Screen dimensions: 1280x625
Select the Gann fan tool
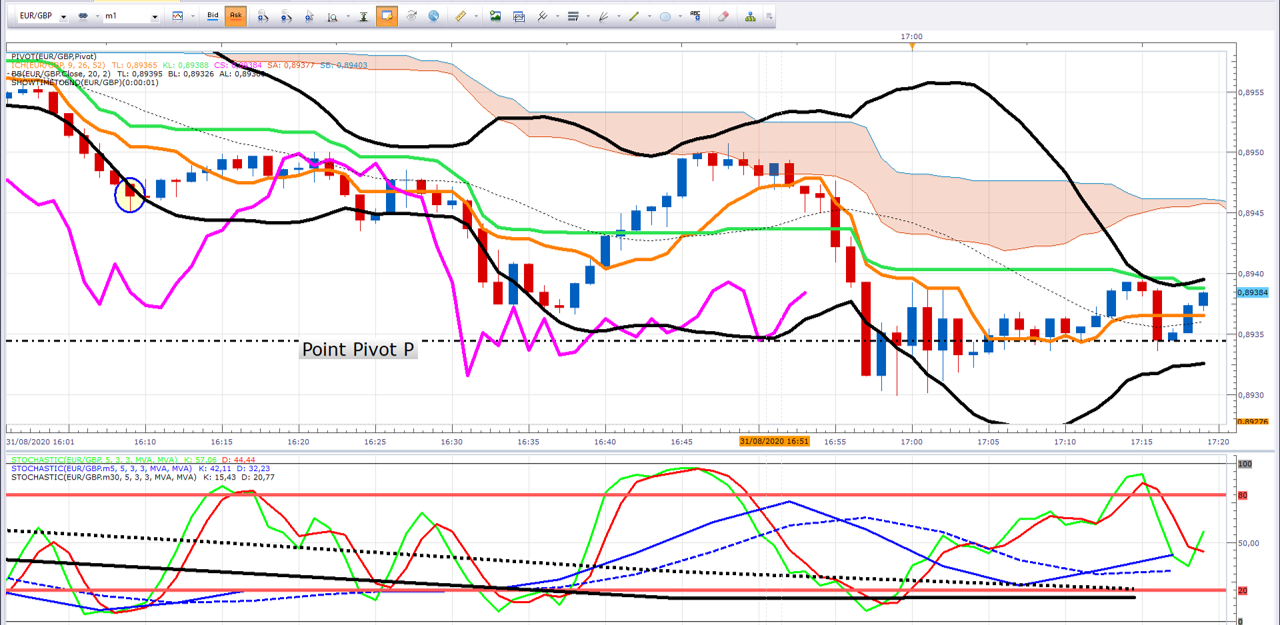tap(604, 16)
